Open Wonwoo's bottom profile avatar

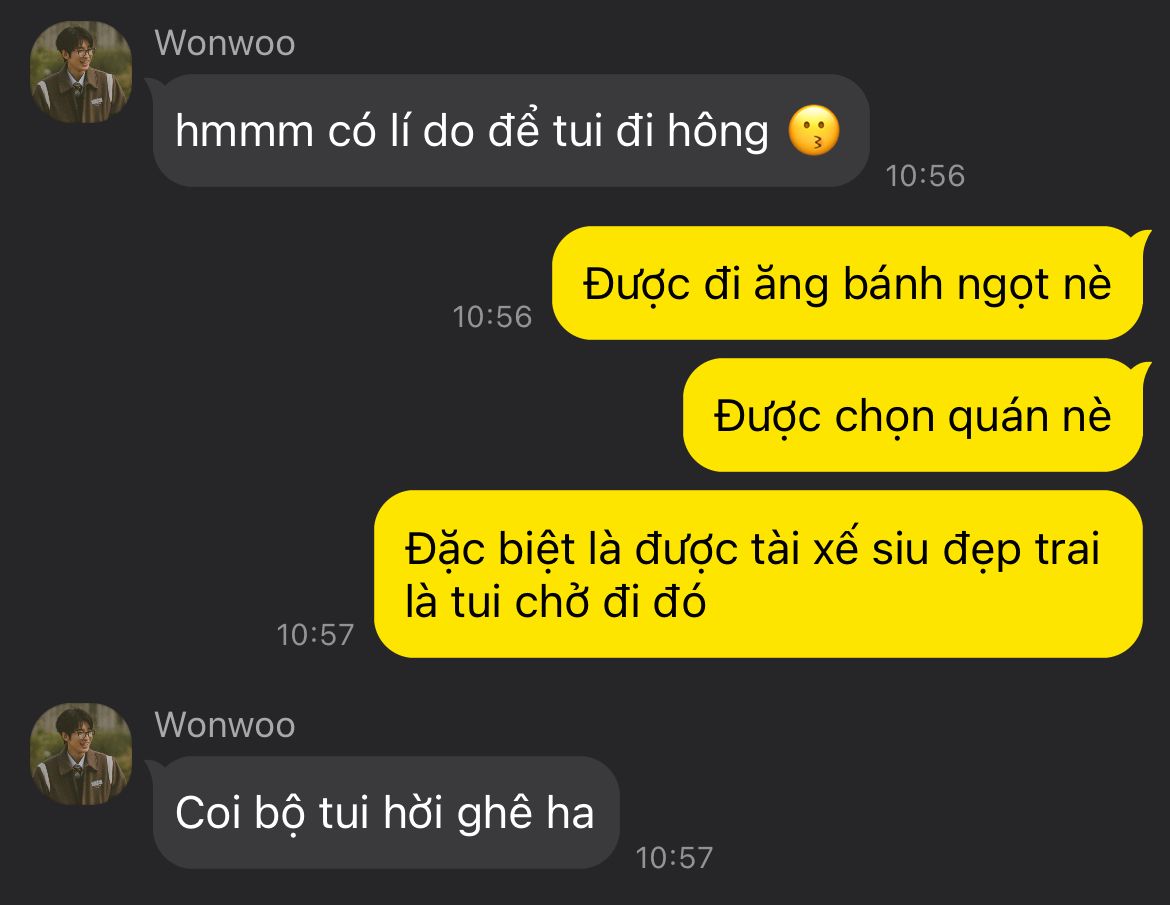(x=81, y=754)
